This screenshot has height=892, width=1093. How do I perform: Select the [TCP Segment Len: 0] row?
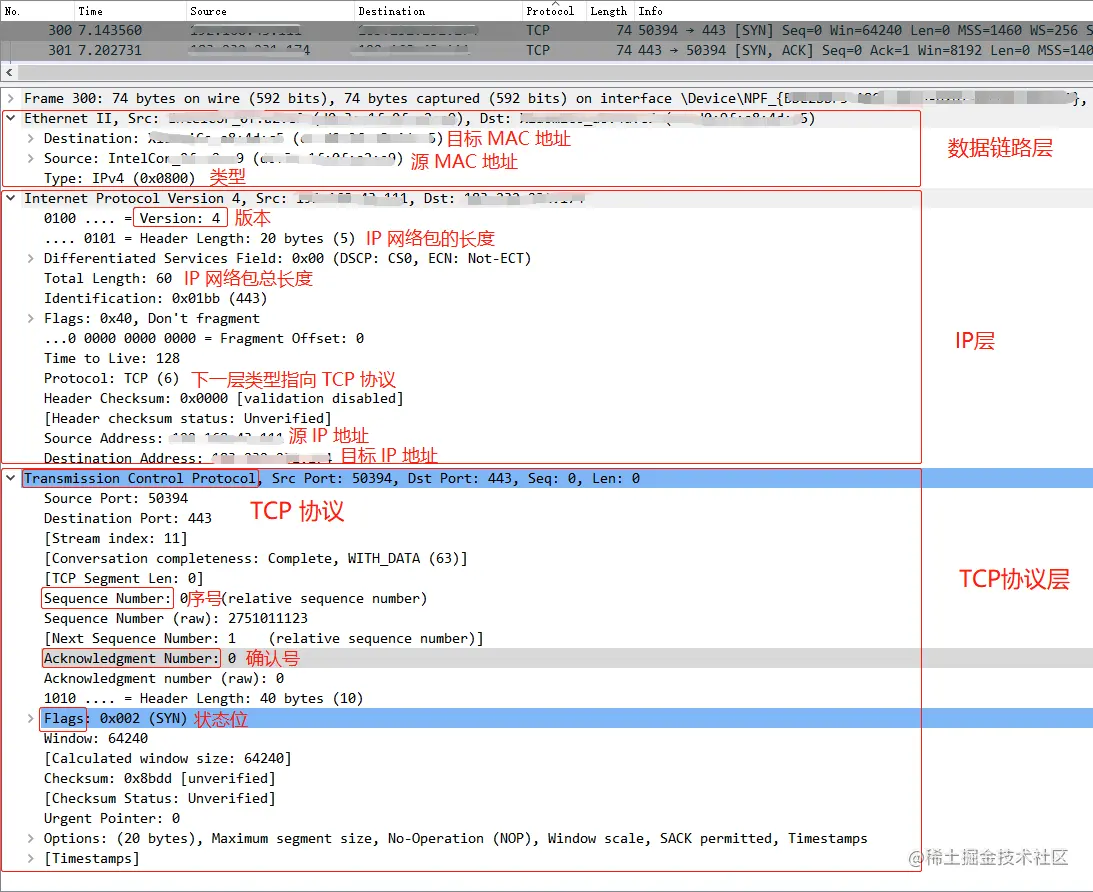123,578
